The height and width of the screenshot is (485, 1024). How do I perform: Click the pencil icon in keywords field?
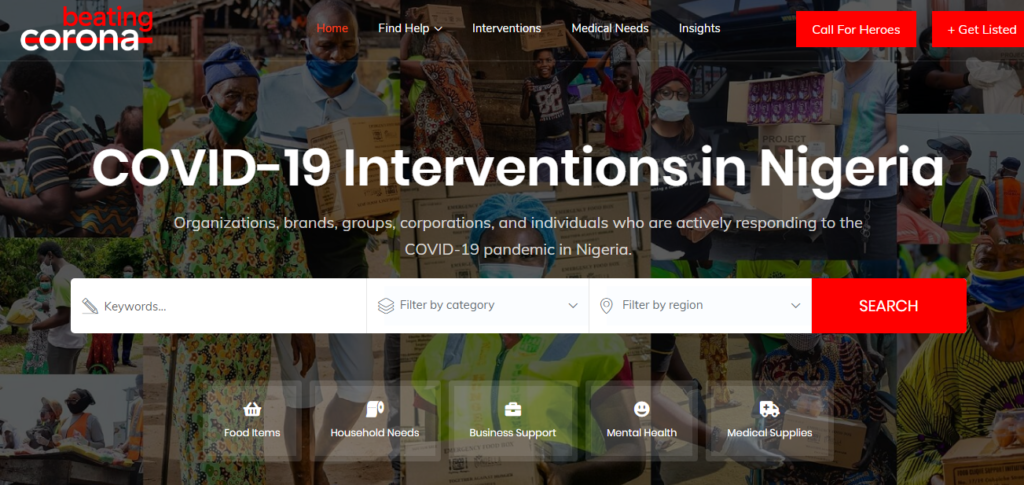(90, 305)
